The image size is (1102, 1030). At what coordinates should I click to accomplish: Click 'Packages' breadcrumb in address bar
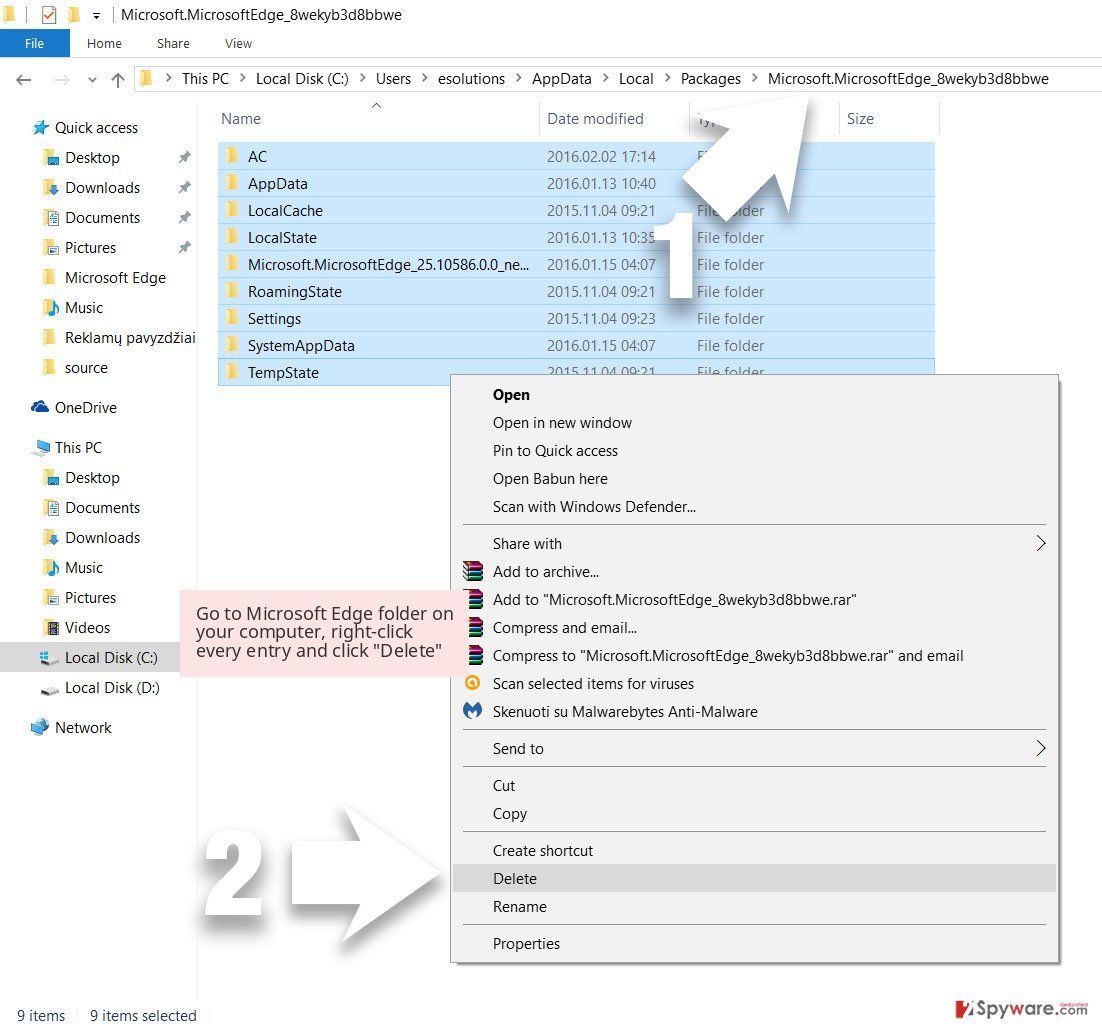[x=711, y=79]
